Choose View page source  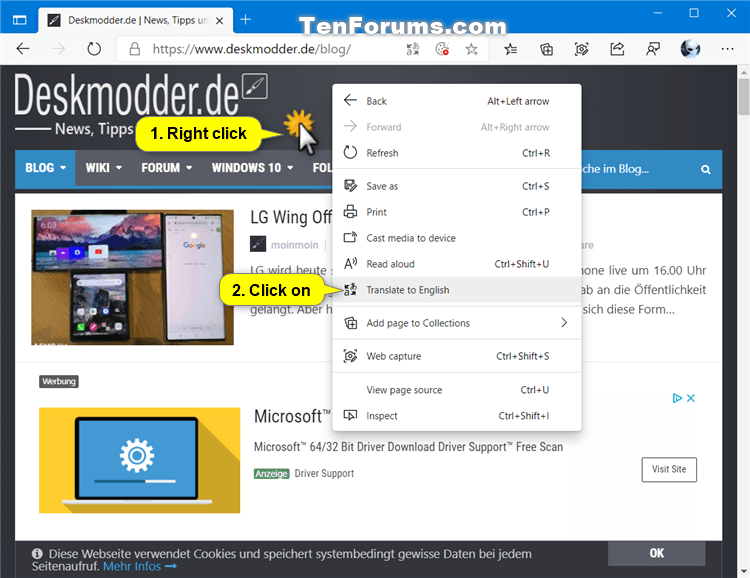457,390
